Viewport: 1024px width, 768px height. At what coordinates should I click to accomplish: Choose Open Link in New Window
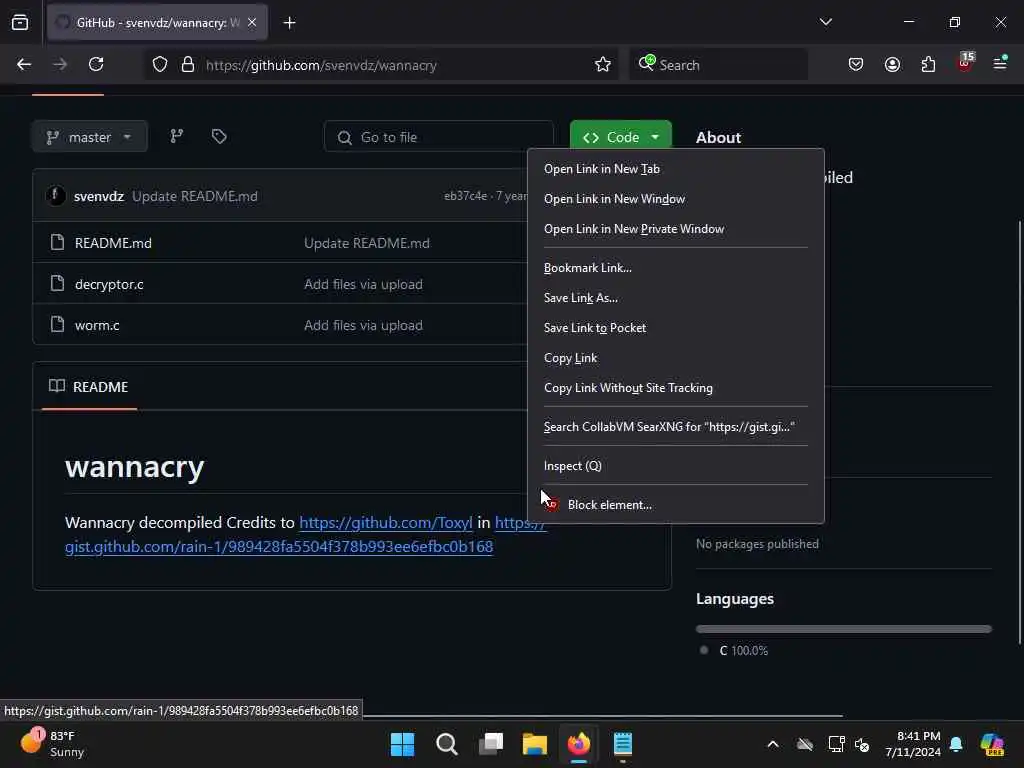click(x=676, y=199)
